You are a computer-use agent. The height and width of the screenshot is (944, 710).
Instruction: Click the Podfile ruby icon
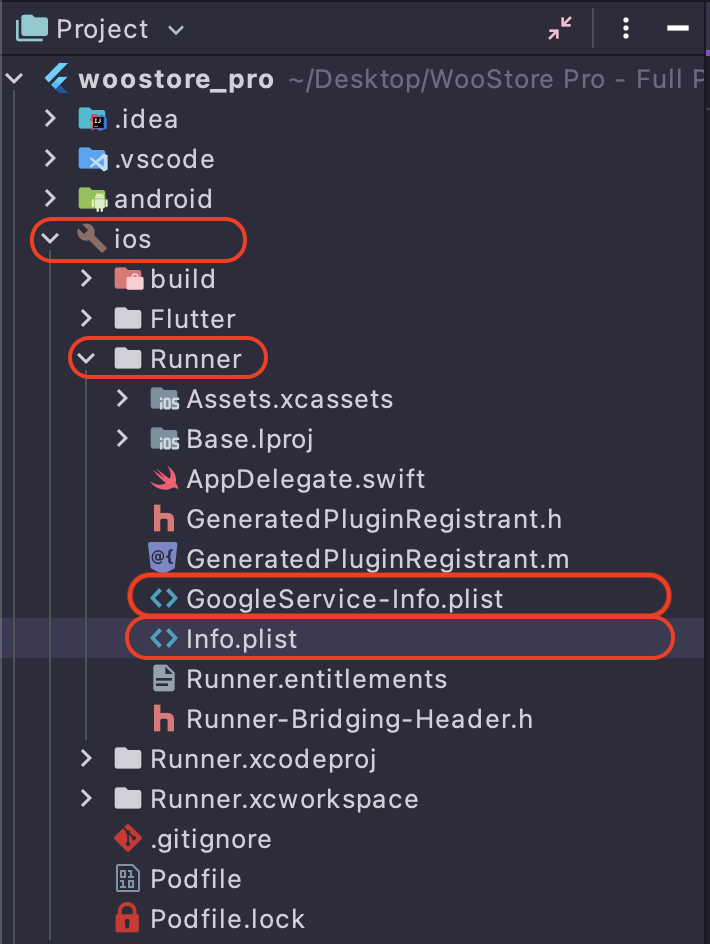click(x=127, y=879)
